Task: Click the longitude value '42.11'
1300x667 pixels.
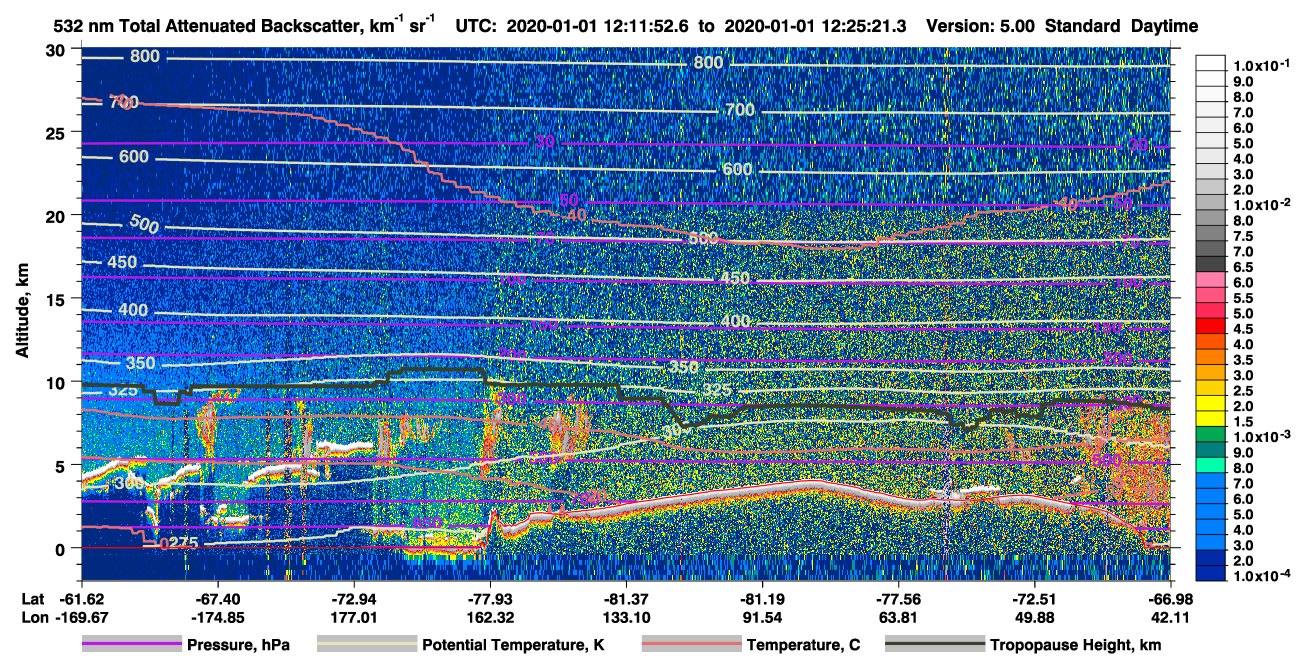Action: coord(1171,617)
